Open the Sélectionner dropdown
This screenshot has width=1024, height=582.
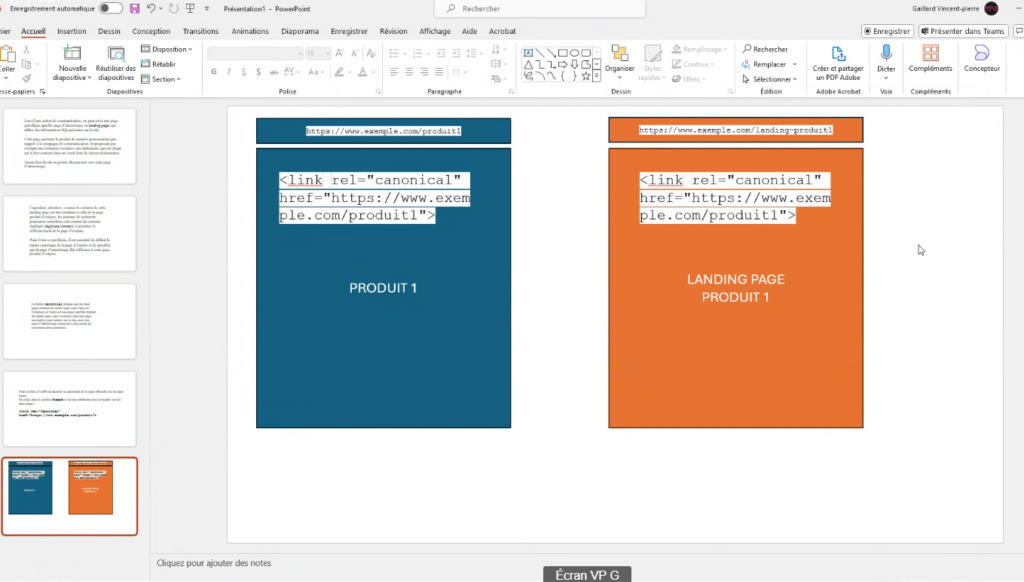pyautogui.click(x=769, y=79)
